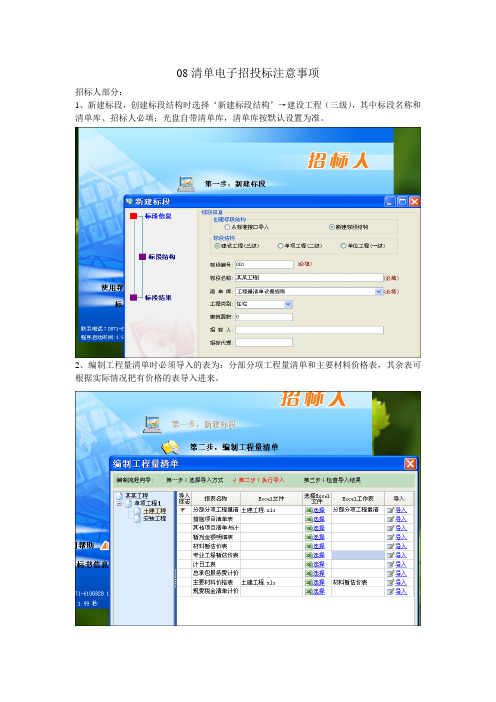
Task: Click the 招标人 input field
Action: click(309, 330)
